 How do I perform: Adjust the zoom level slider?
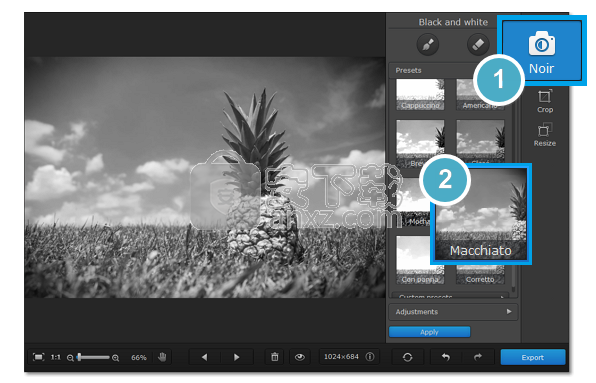[93, 357]
